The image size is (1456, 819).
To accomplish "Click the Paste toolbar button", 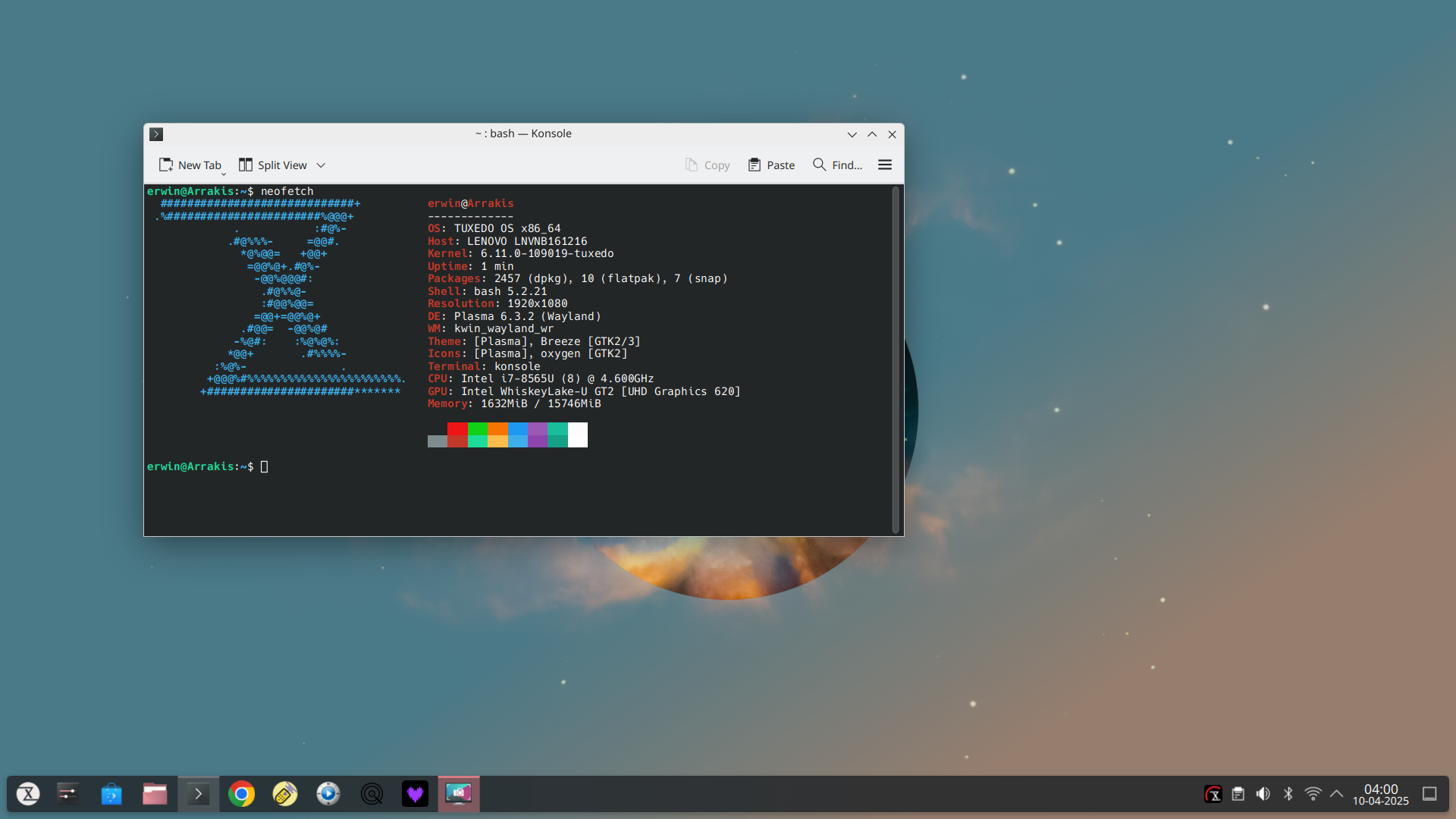I will pos(771,165).
